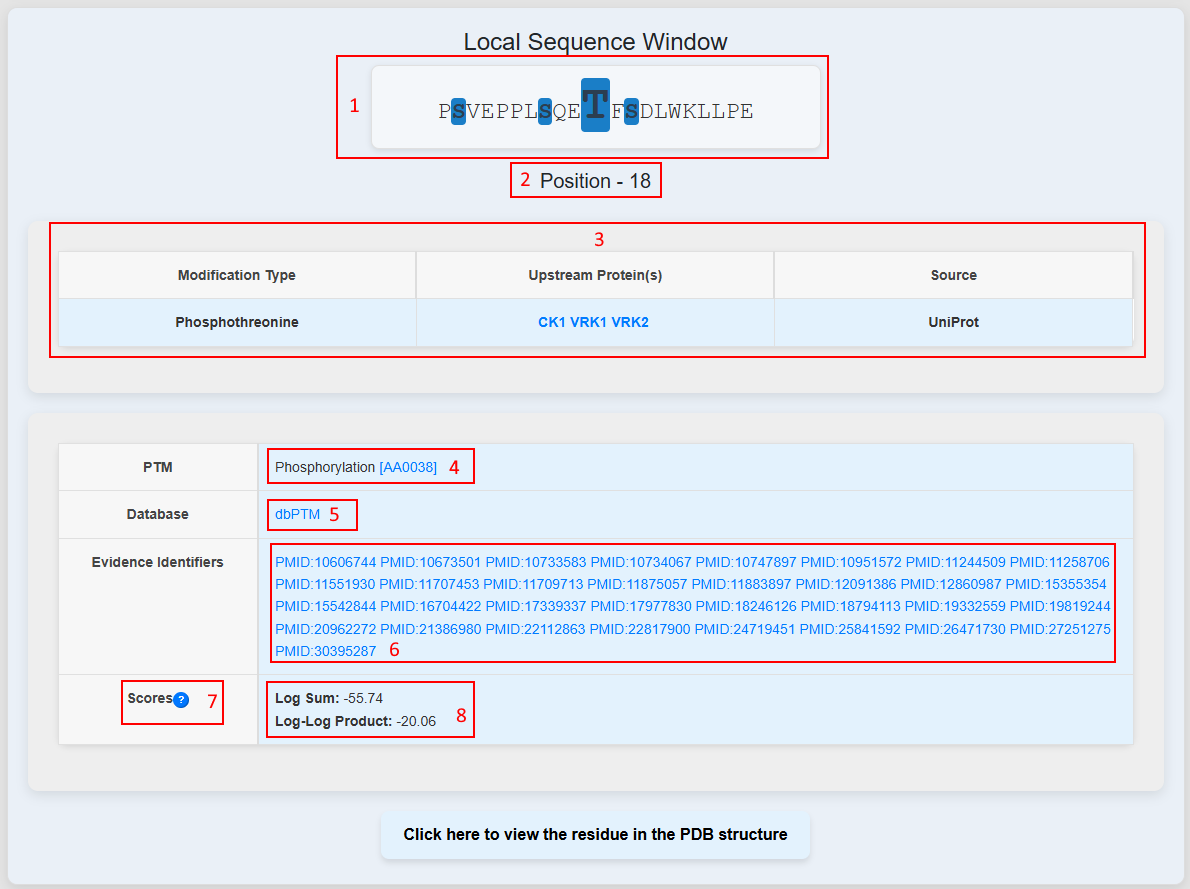Click the Modification Type column header
Viewport: 1190px width, 889px height.
click(x=237, y=275)
